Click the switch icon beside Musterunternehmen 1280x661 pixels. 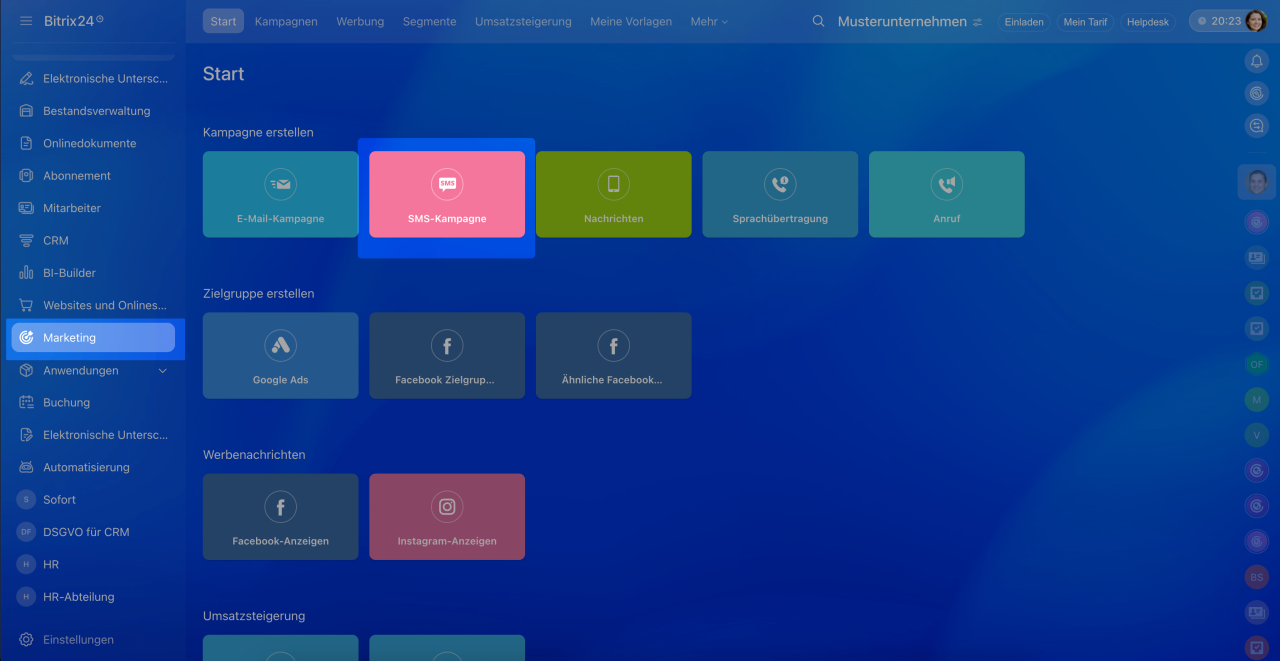(x=977, y=22)
